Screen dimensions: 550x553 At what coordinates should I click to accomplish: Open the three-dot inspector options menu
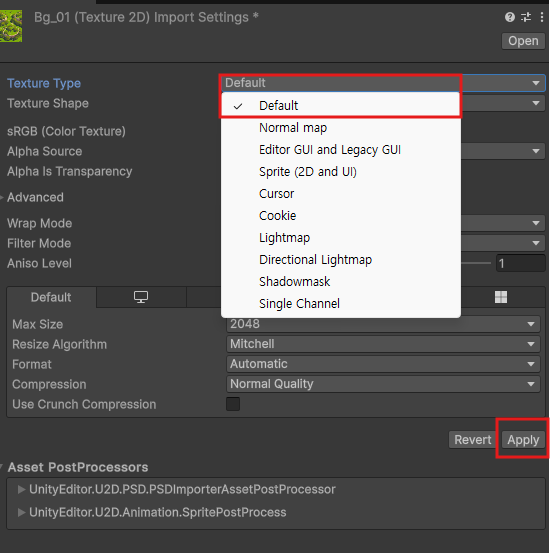coord(542,17)
